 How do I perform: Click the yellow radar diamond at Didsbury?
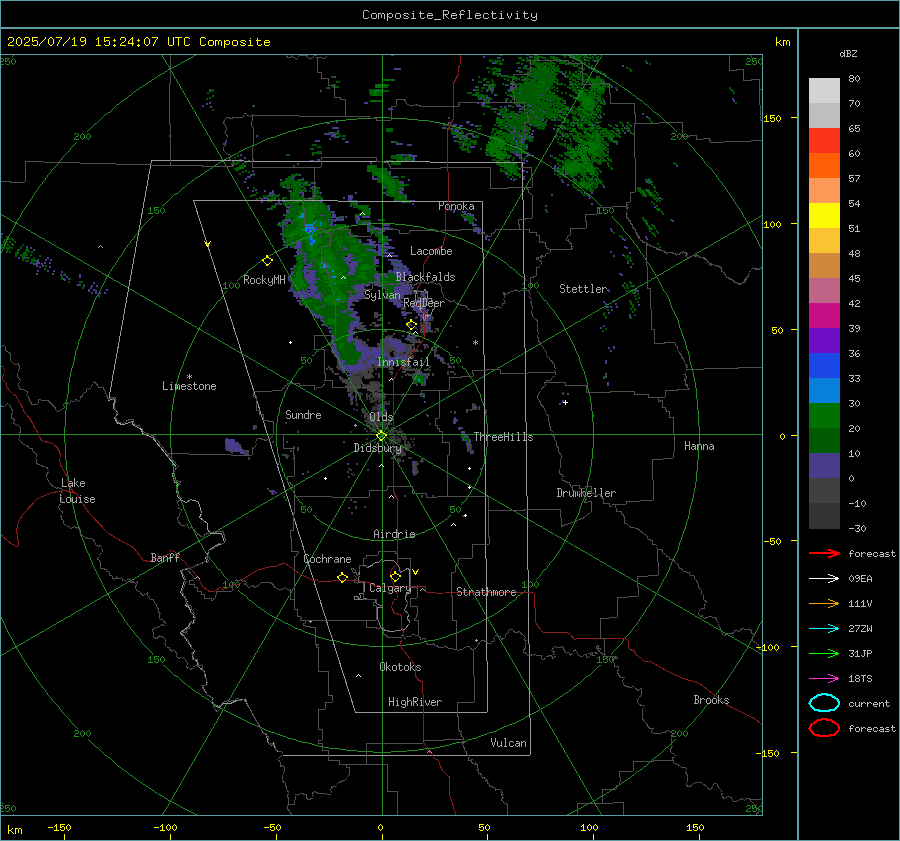(x=381, y=436)
